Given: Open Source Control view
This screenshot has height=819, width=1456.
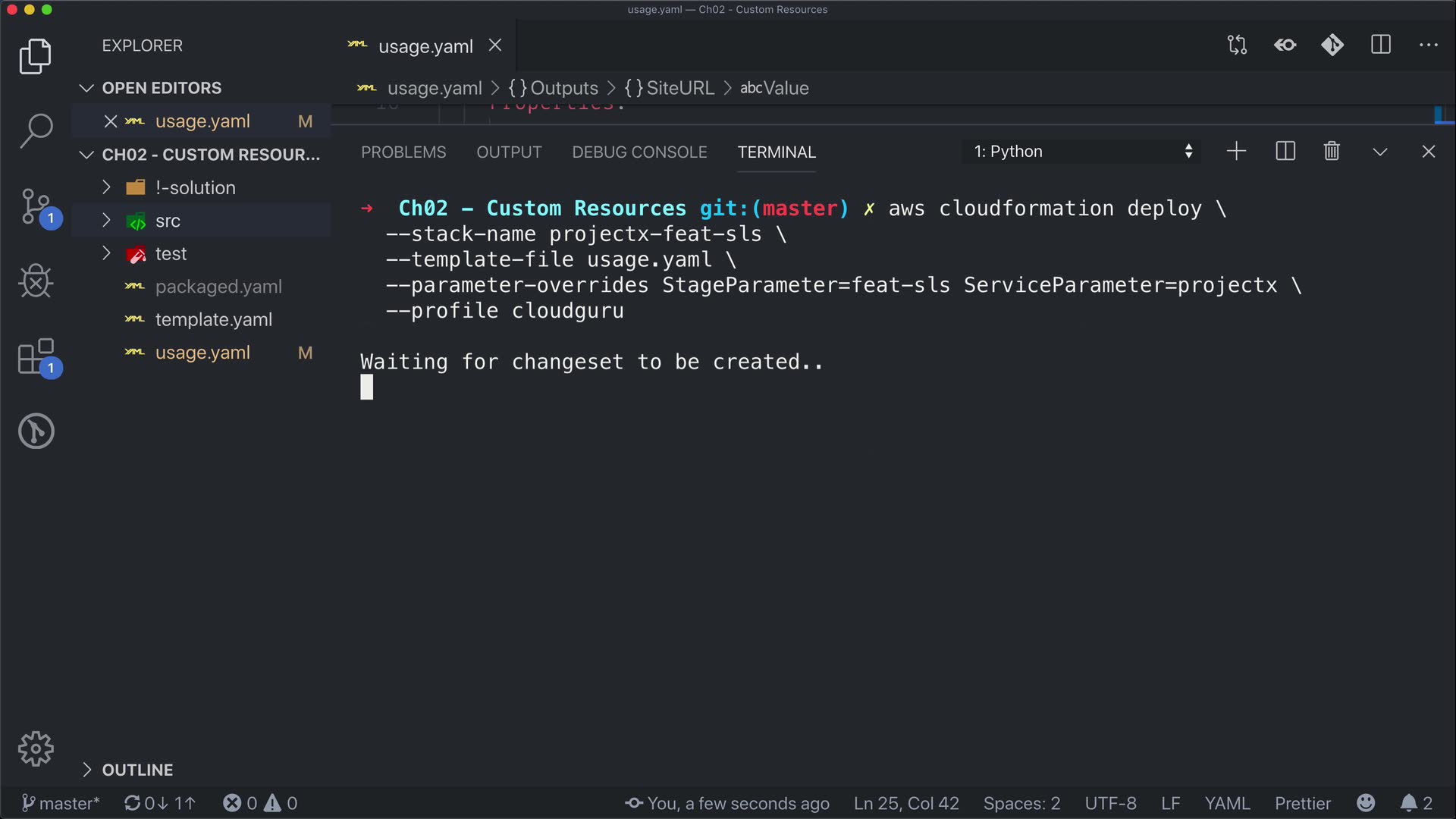Looking at the screenshot, I should (36, 206).
